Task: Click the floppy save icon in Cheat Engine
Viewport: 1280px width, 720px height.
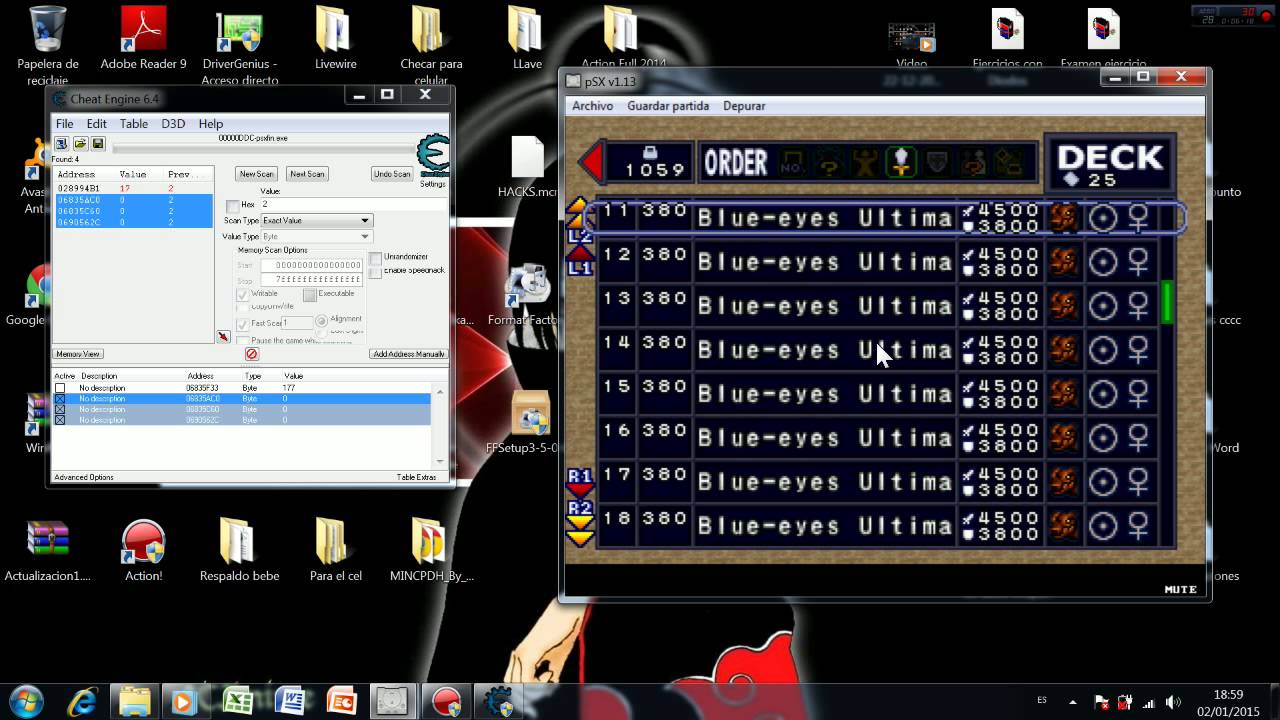Action: point(98,144)
